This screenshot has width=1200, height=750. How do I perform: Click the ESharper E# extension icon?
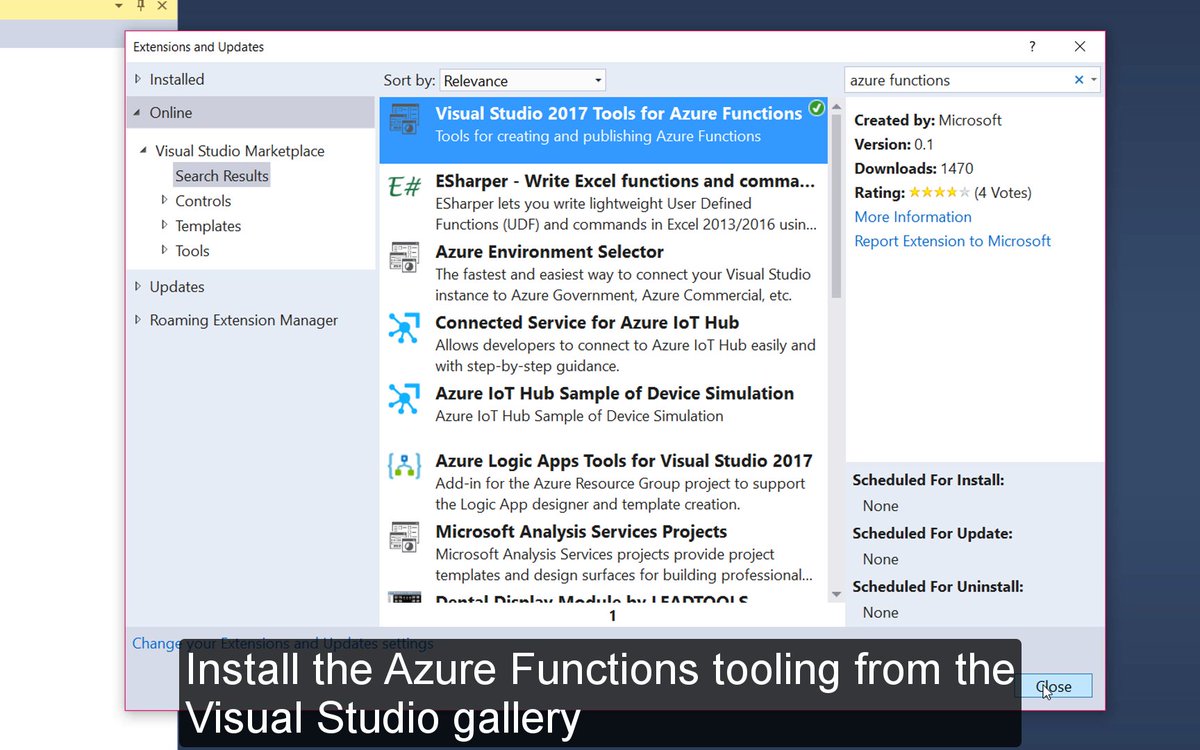404,186
